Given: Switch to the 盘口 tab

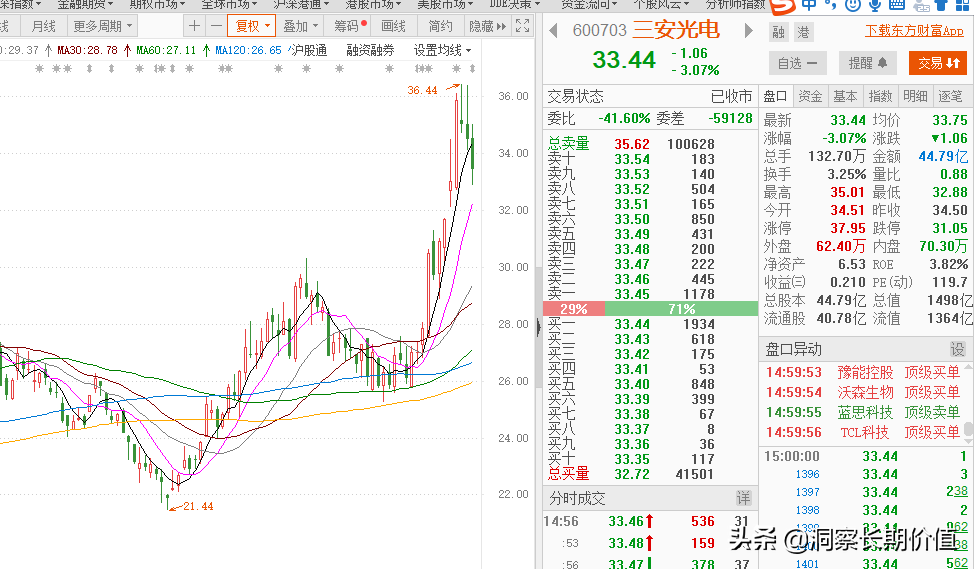Looking at the screenshot, I should (x=775, y=96).
